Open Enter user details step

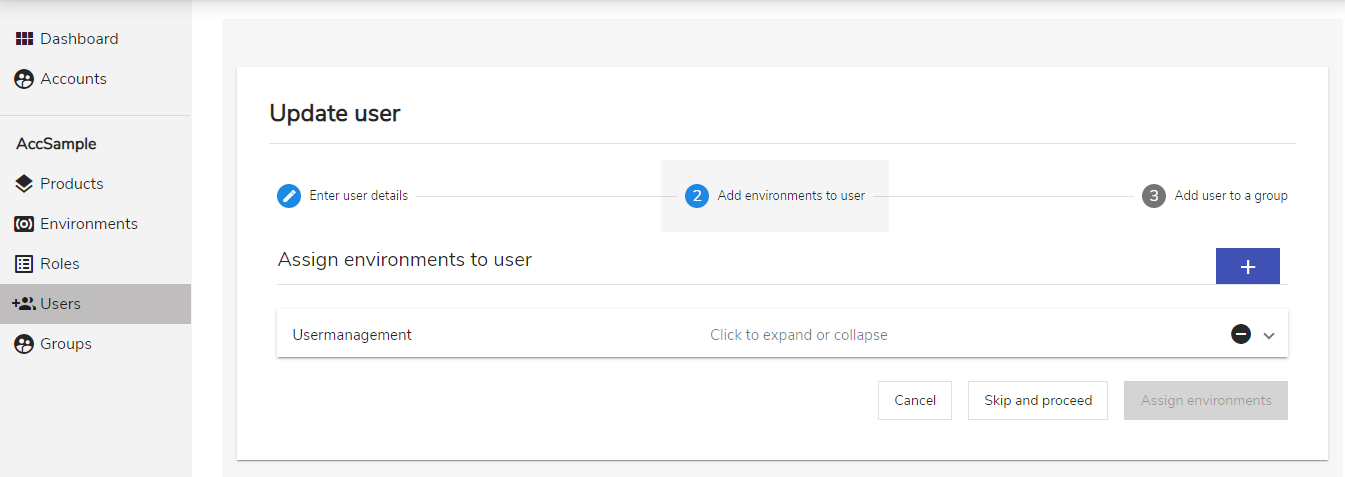[342, 196]
